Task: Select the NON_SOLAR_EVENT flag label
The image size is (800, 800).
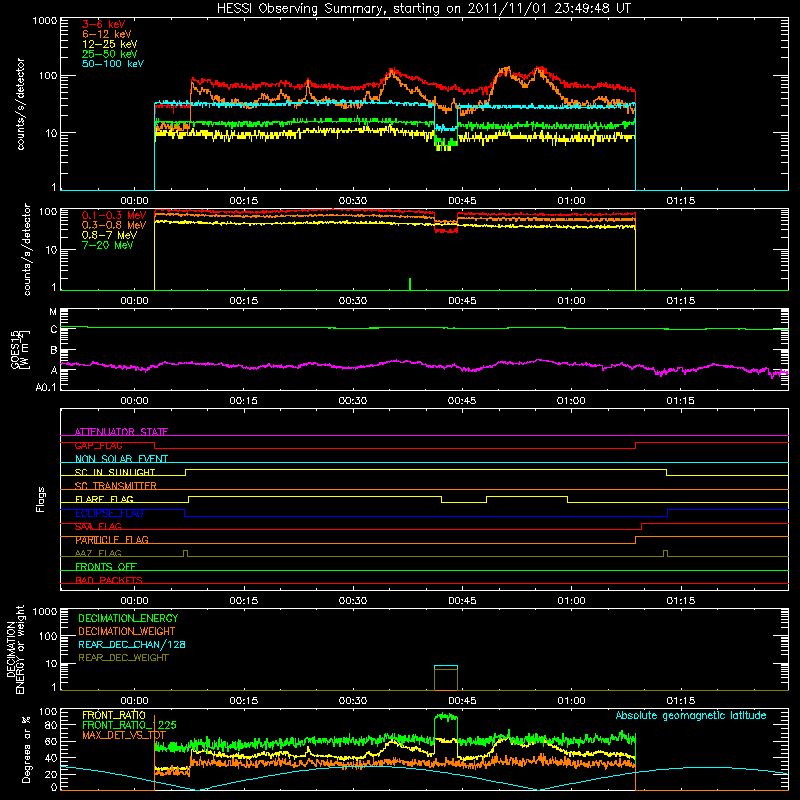Action: pos(121,459)
